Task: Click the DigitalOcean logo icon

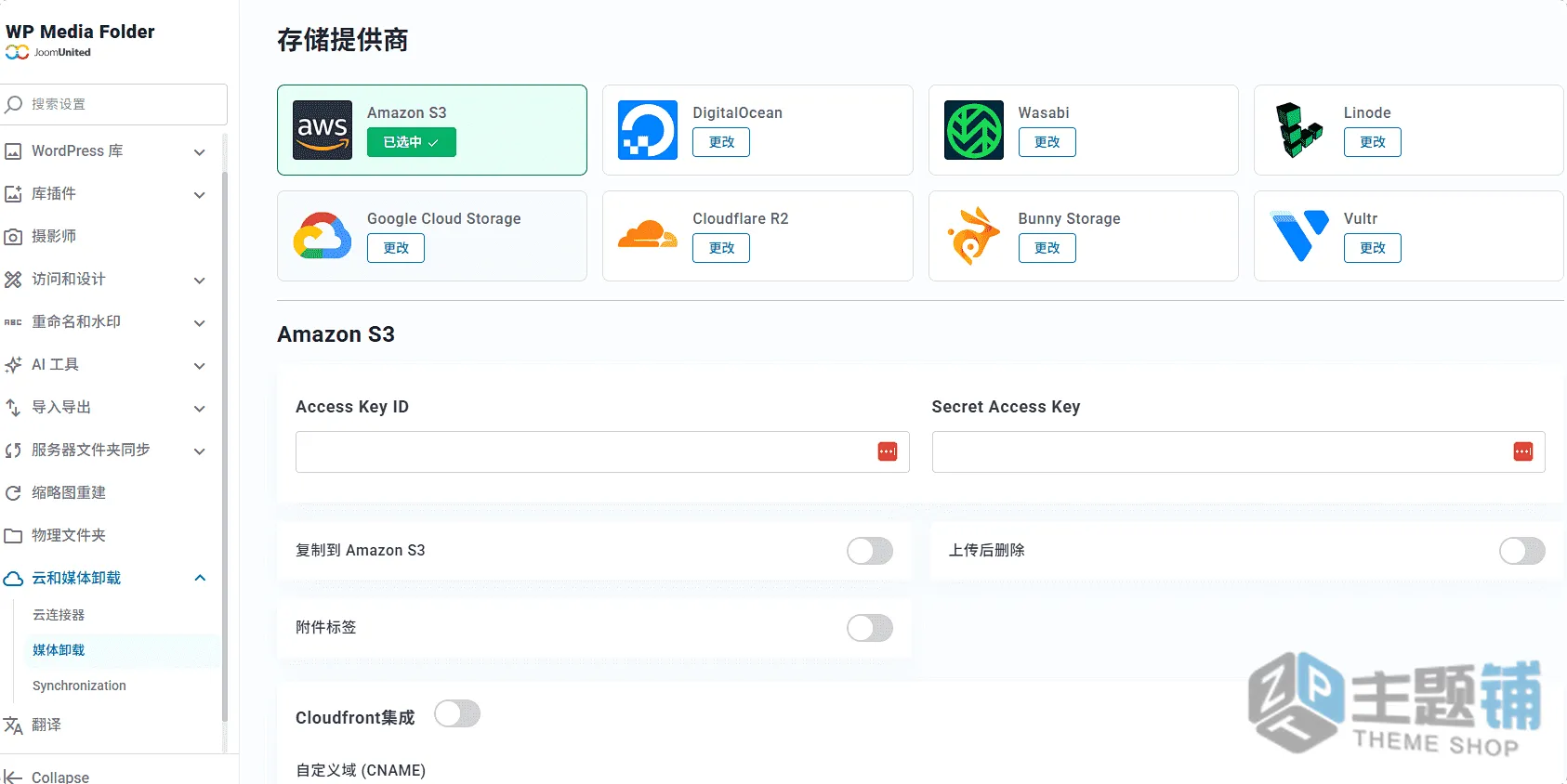Action: click(648, 130)
